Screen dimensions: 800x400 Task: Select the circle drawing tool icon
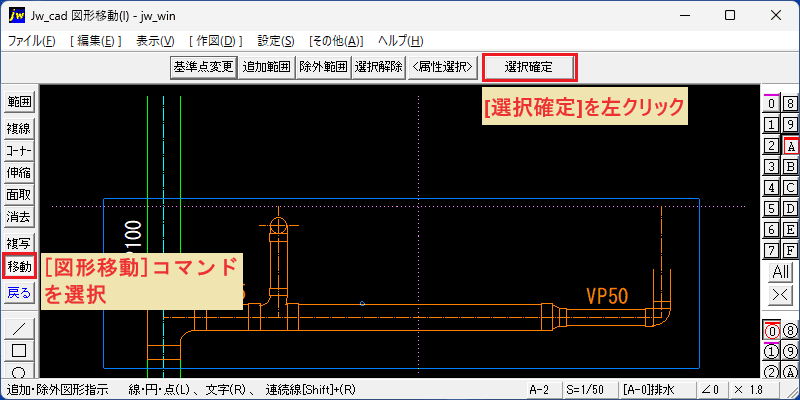click(x=18, y=371)
